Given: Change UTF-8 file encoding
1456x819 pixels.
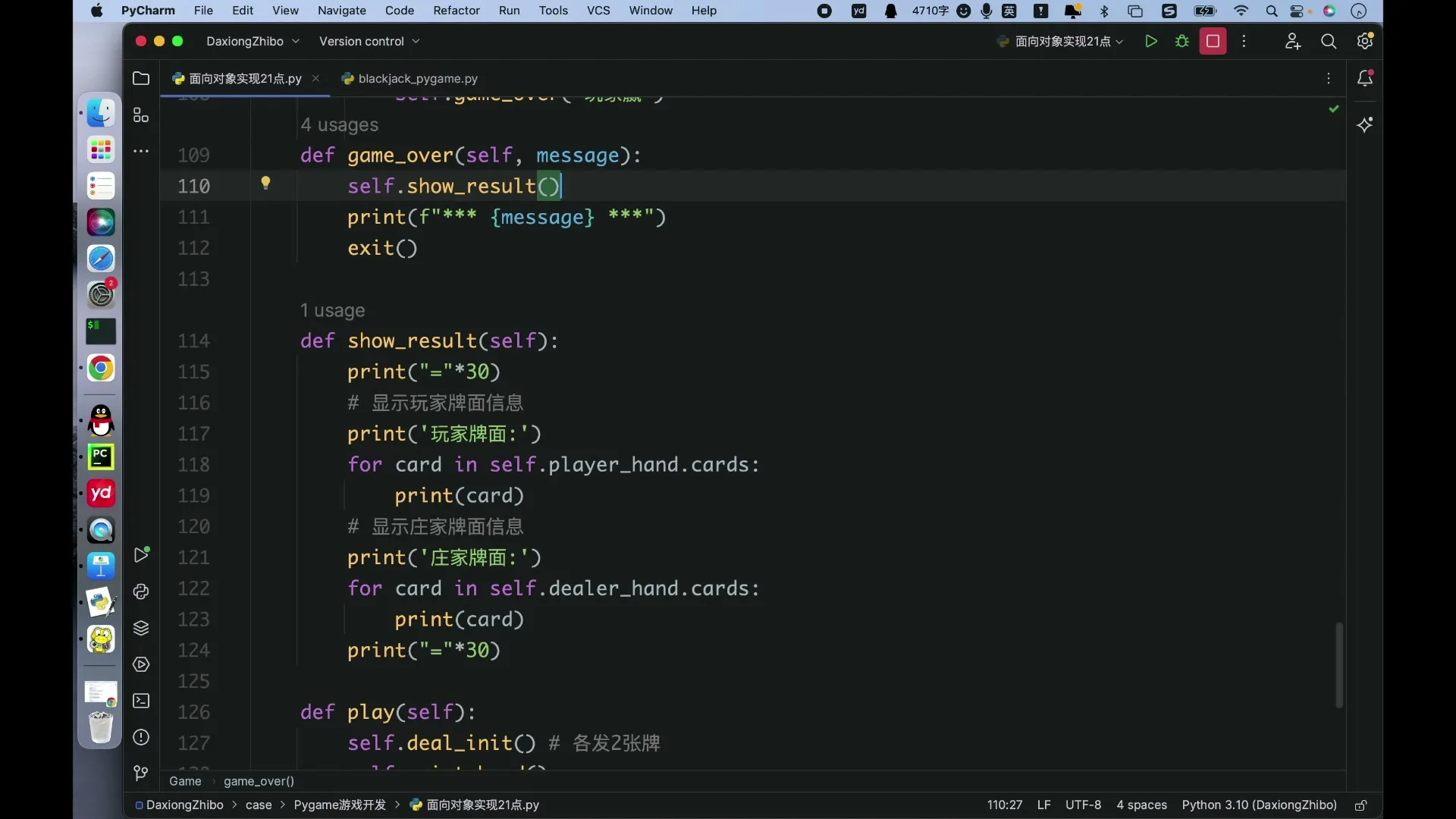Looking at the screenshot, I should coord(1083,805).
